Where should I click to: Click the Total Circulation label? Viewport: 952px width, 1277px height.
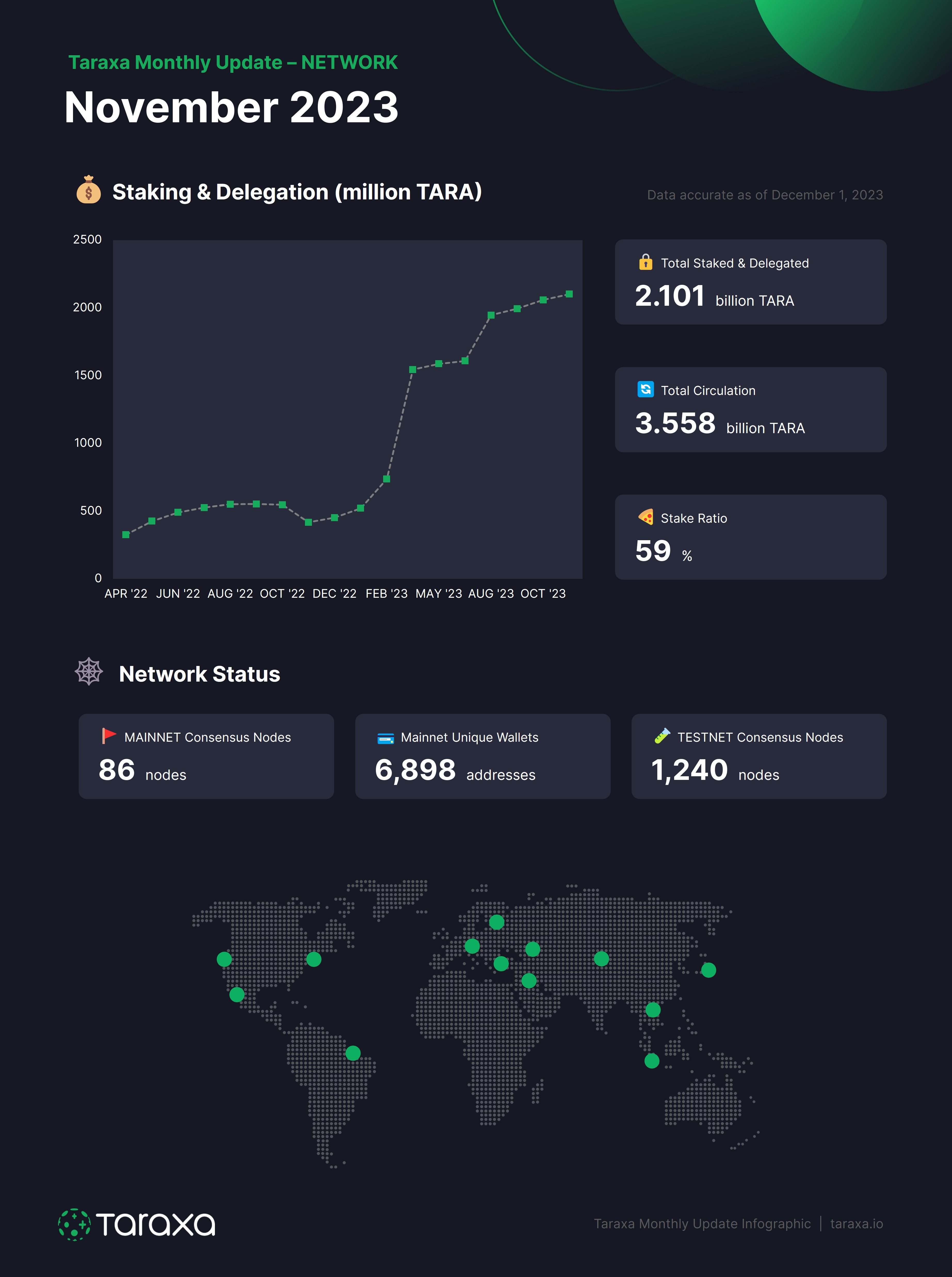(x=708, y=391)
